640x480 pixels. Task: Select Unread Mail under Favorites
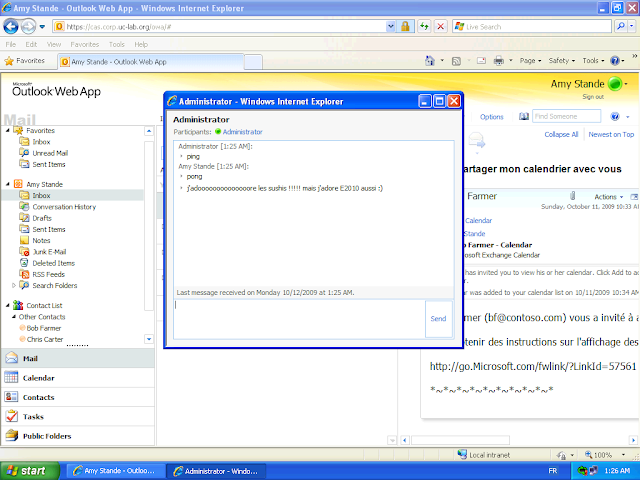pos(50,153)
